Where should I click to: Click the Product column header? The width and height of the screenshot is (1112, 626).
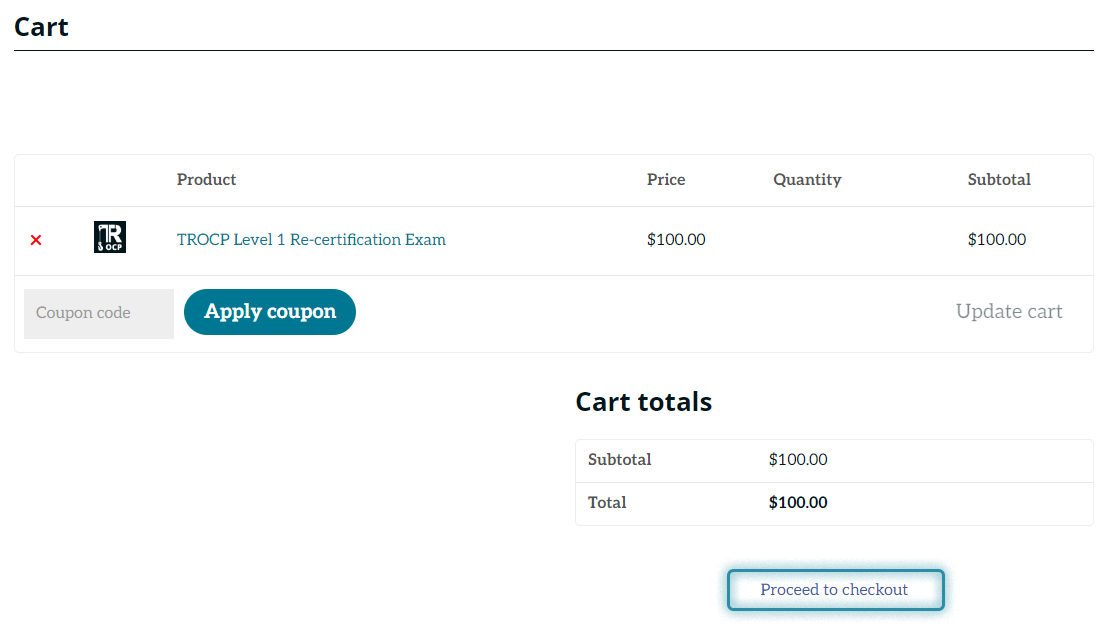pyautogui.click(x=206, y=180)
